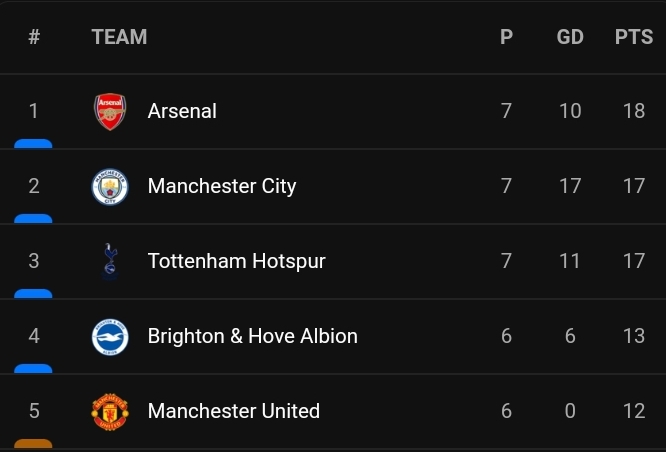Click the Brighton seagull crest

pyautogui.click(x=110, y=336)
